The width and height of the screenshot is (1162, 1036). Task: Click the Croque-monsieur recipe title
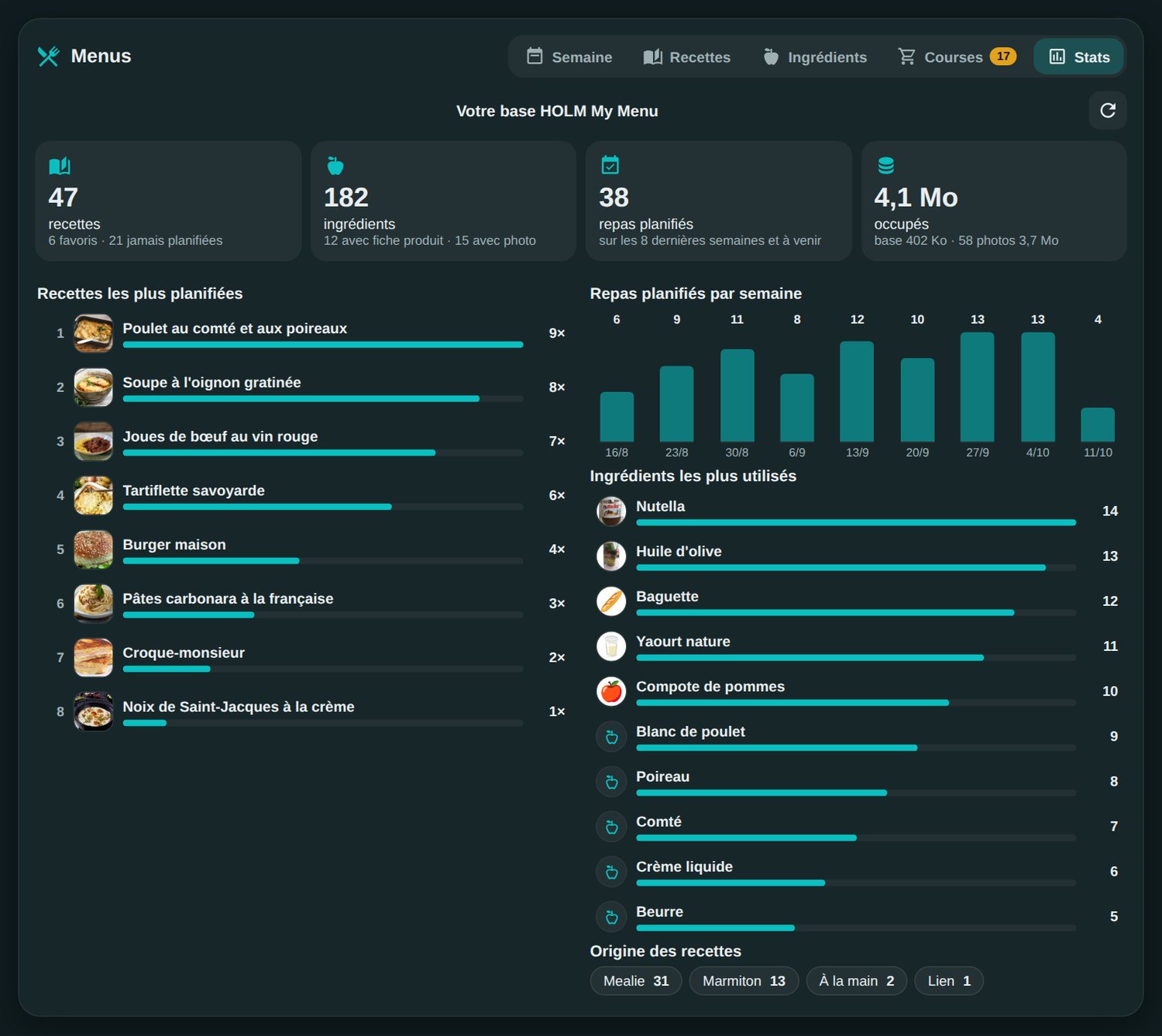click(184, 653)
